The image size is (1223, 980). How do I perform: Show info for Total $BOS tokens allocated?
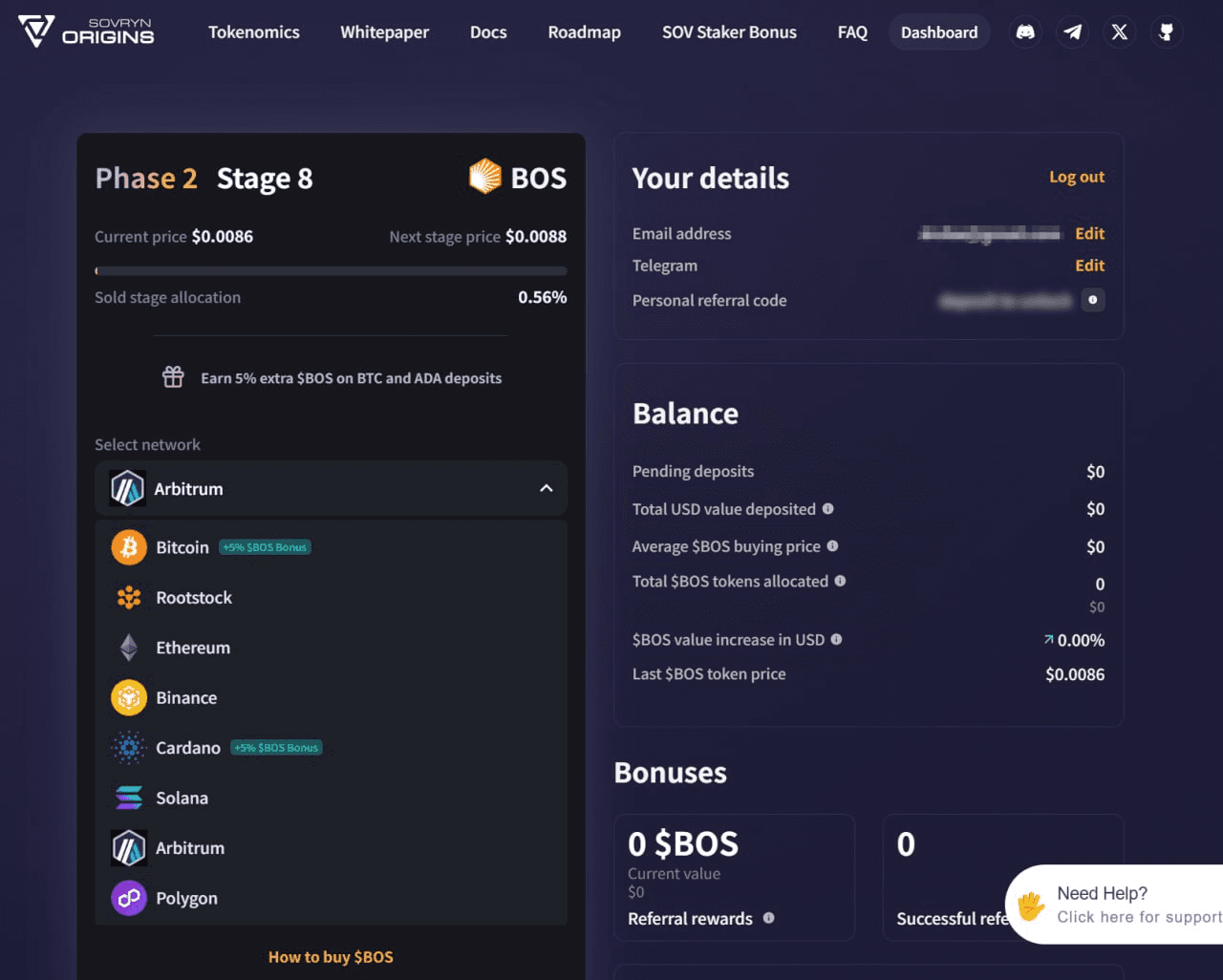840,581
